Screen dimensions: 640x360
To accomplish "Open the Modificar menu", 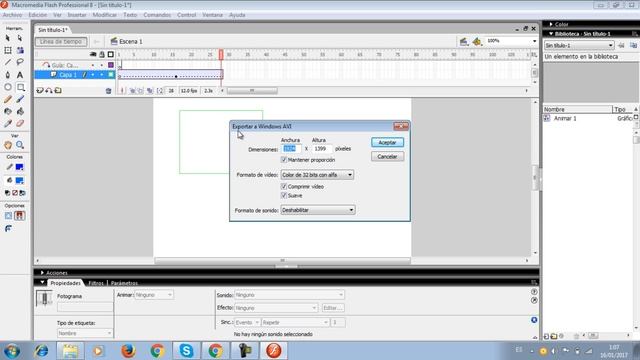I will point(104,15).
